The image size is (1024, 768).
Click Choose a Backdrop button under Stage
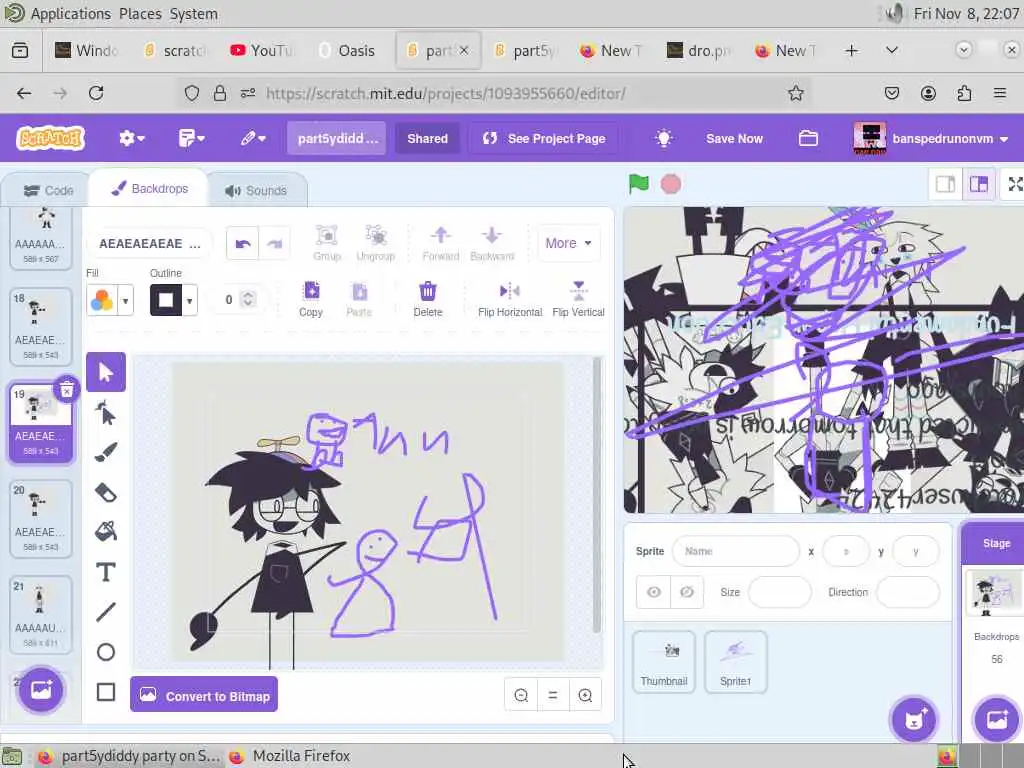coord(997,720)
